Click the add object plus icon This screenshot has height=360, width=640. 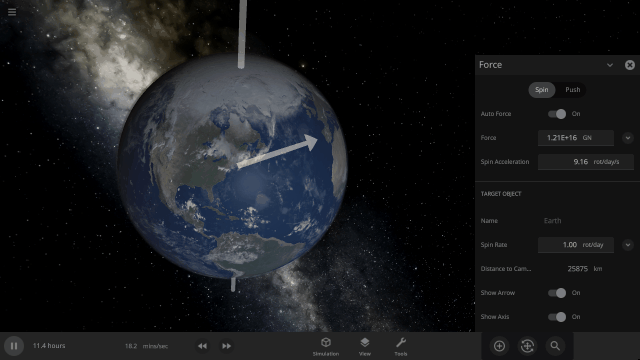pos(499,346)
